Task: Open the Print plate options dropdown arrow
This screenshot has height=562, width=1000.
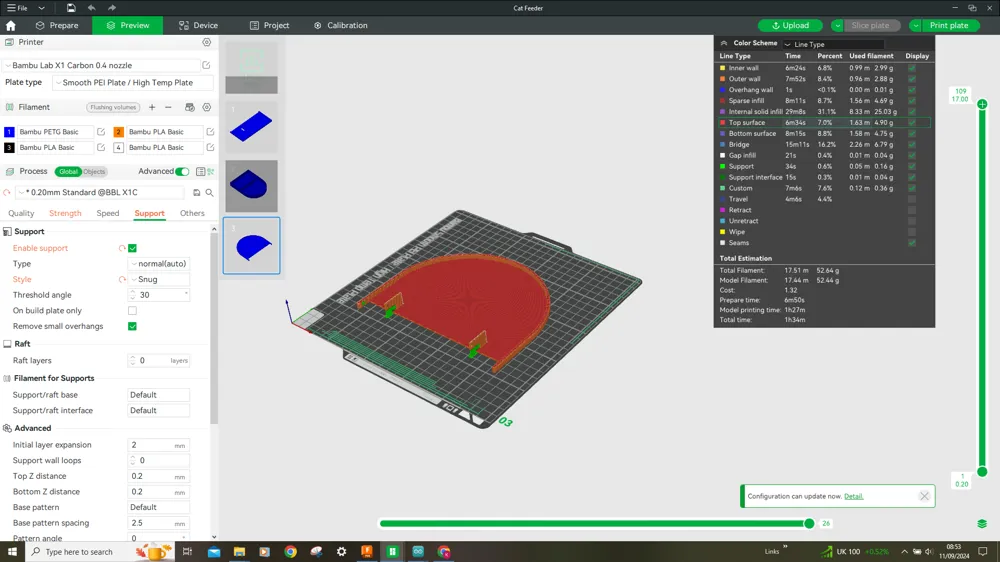Action: (915, 26)
